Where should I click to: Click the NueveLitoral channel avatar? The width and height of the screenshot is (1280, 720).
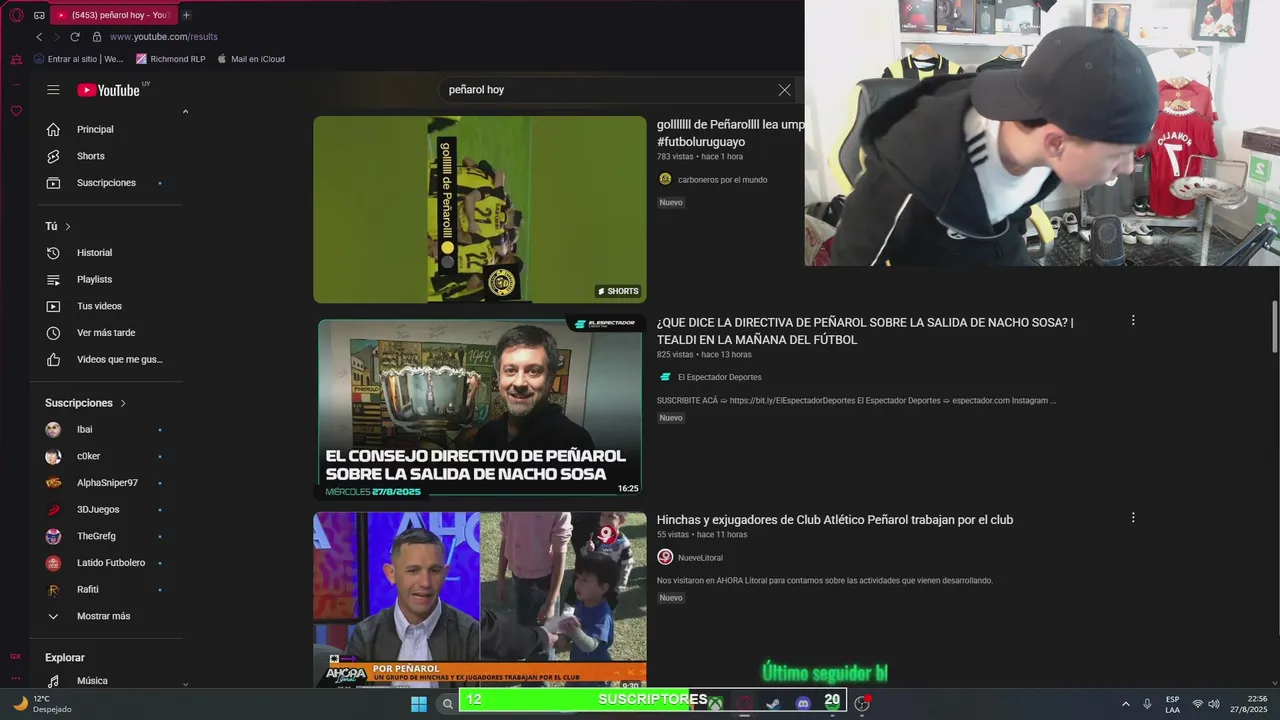point(665,557)
